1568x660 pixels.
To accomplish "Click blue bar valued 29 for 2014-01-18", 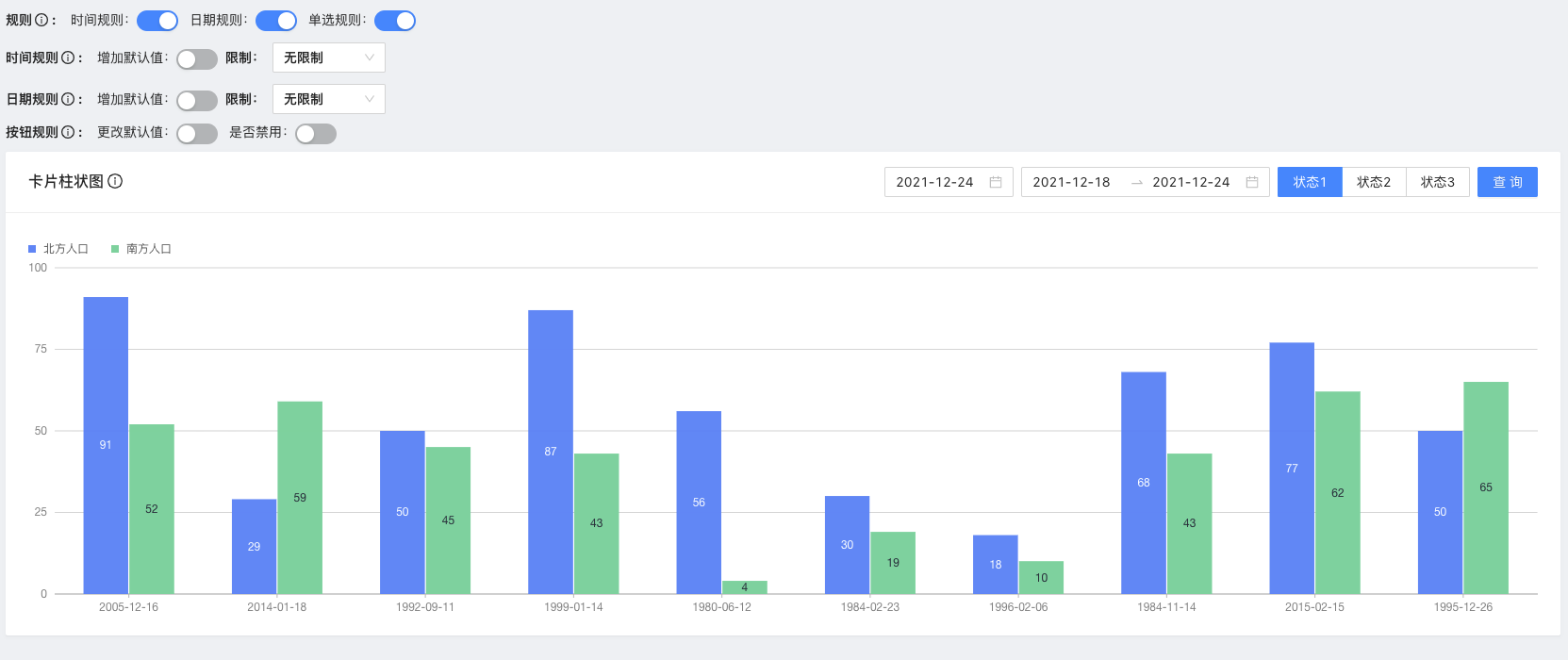I will coord(254,547).
